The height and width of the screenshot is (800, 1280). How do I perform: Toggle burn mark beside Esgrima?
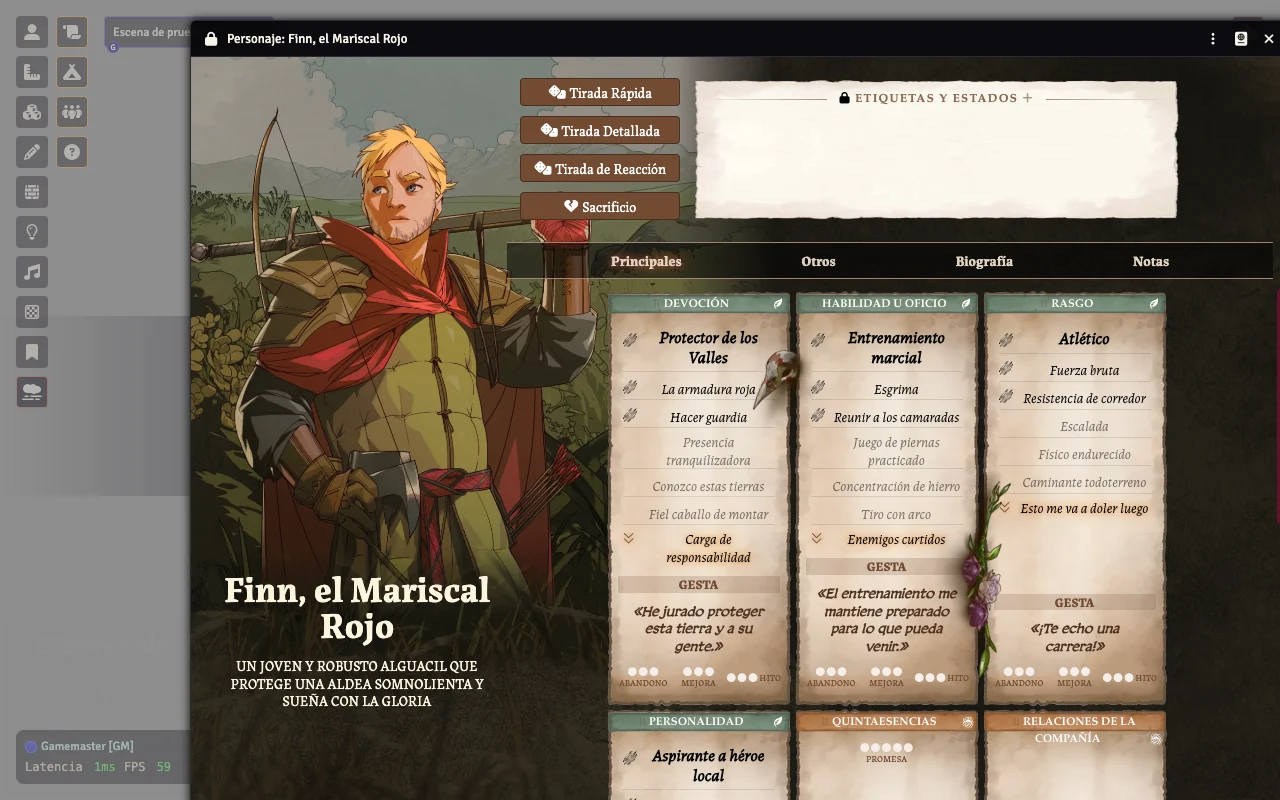tap(818, 388)
